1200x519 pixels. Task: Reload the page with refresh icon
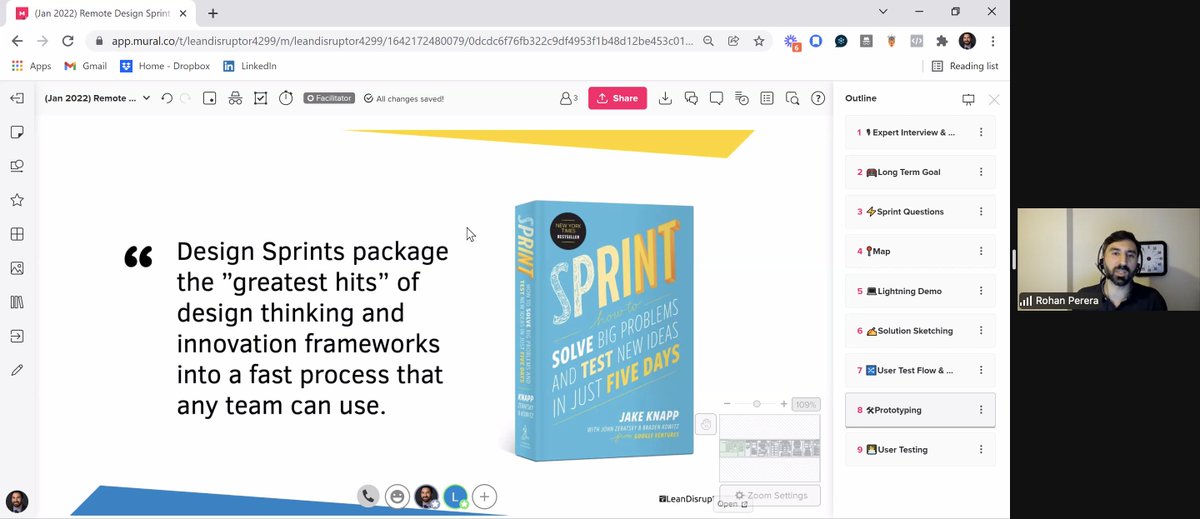tap(68, 41)
